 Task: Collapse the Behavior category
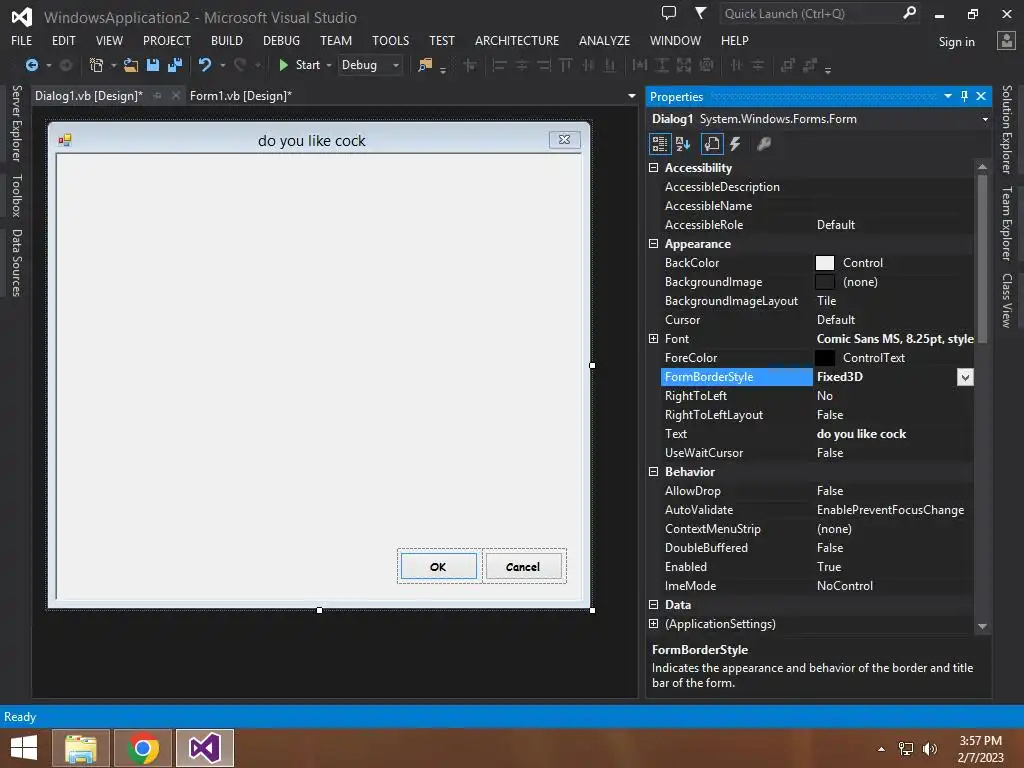click(x=653, y=472)
